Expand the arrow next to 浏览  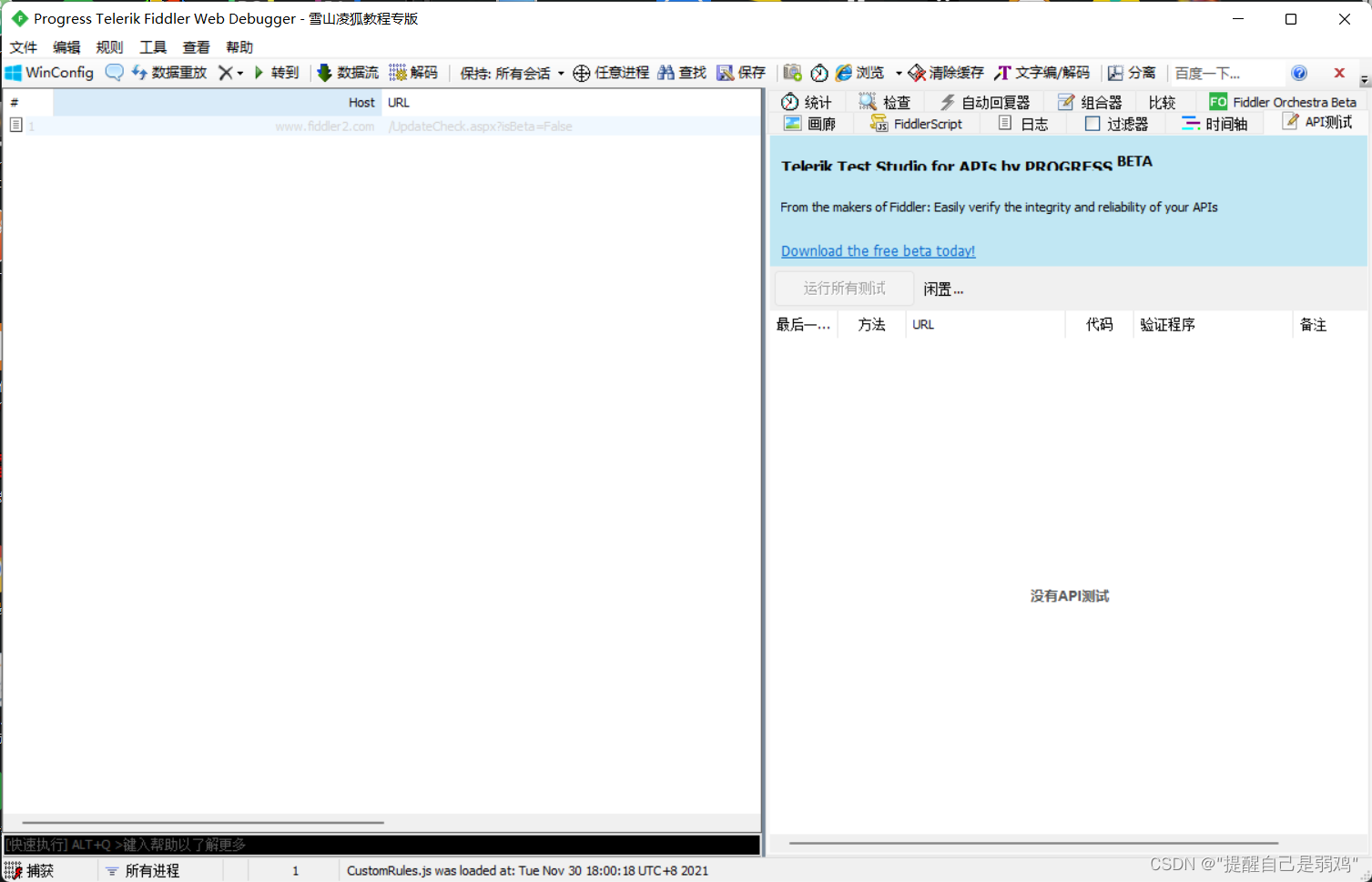click(899, 73)
